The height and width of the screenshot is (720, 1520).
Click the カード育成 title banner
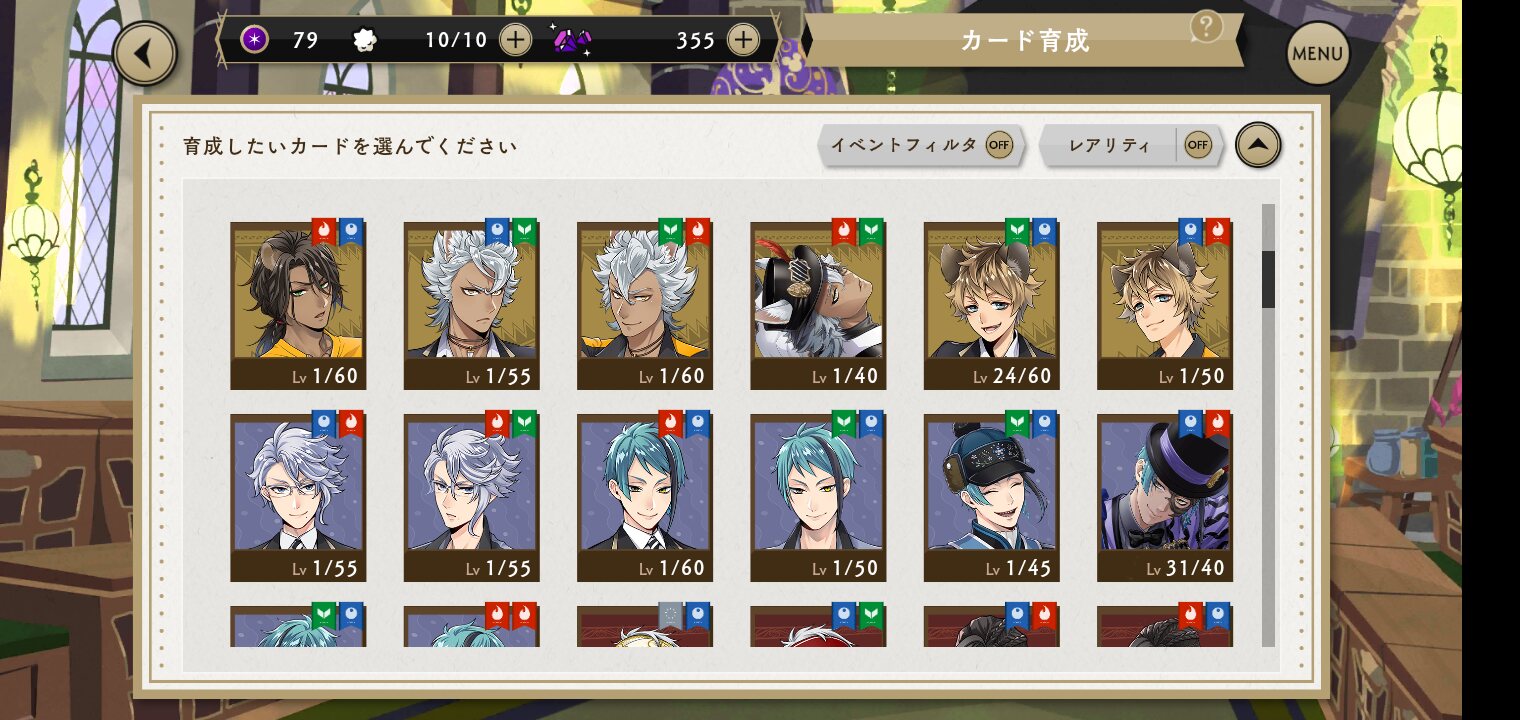click(1024, 40)
